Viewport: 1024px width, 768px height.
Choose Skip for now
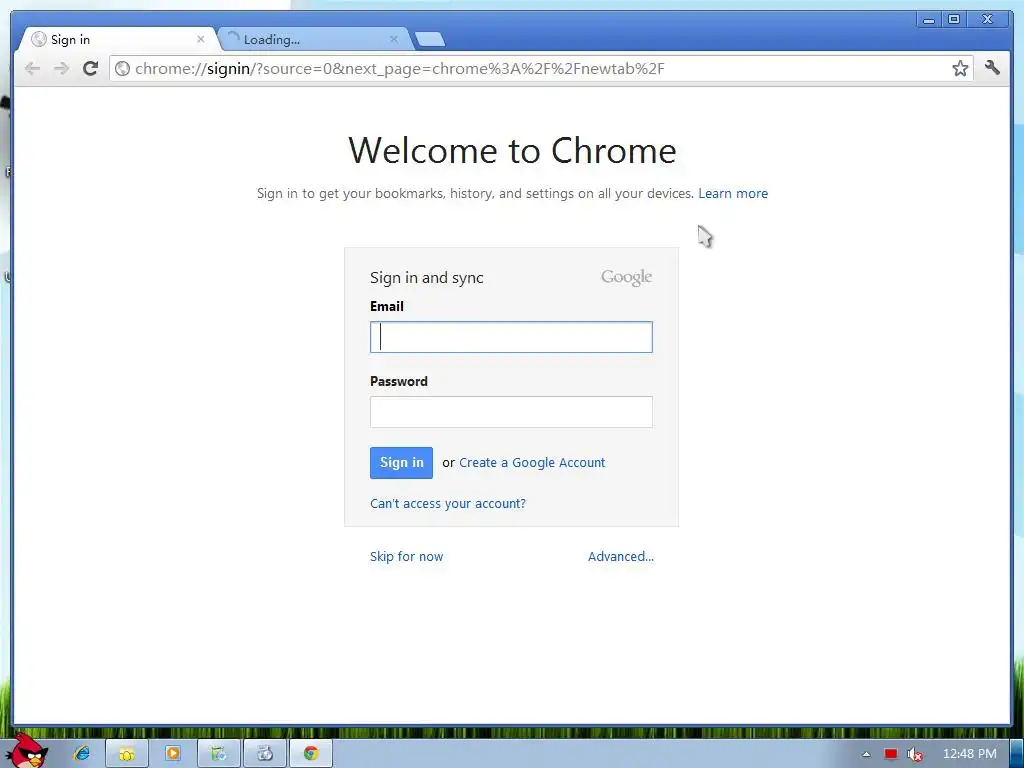[406, 556]
